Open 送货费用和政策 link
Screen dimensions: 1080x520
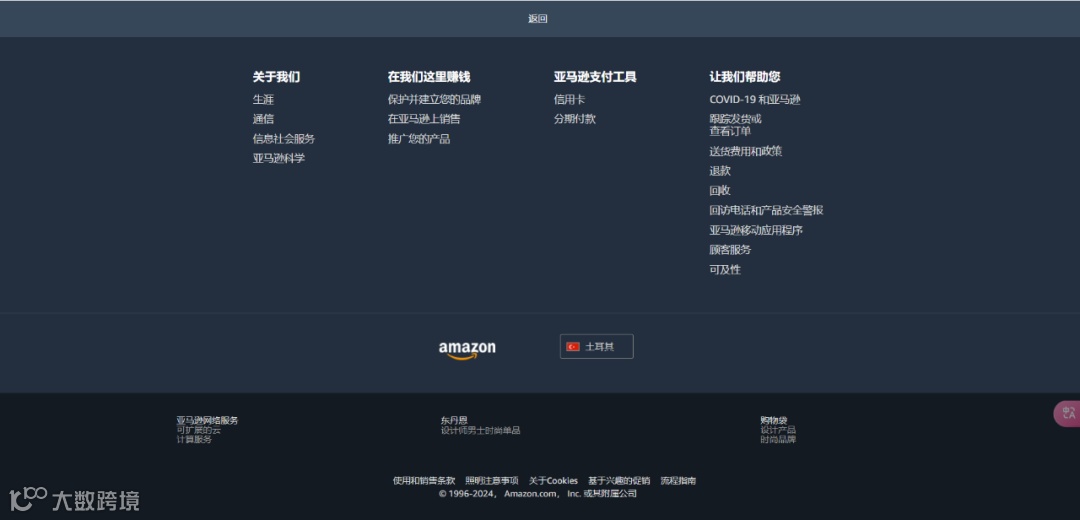(x=745, y=152)
